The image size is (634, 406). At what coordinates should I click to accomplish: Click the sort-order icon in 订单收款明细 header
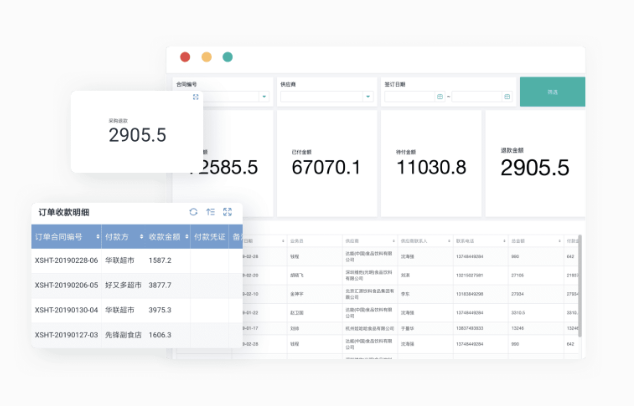pos(210,212)
